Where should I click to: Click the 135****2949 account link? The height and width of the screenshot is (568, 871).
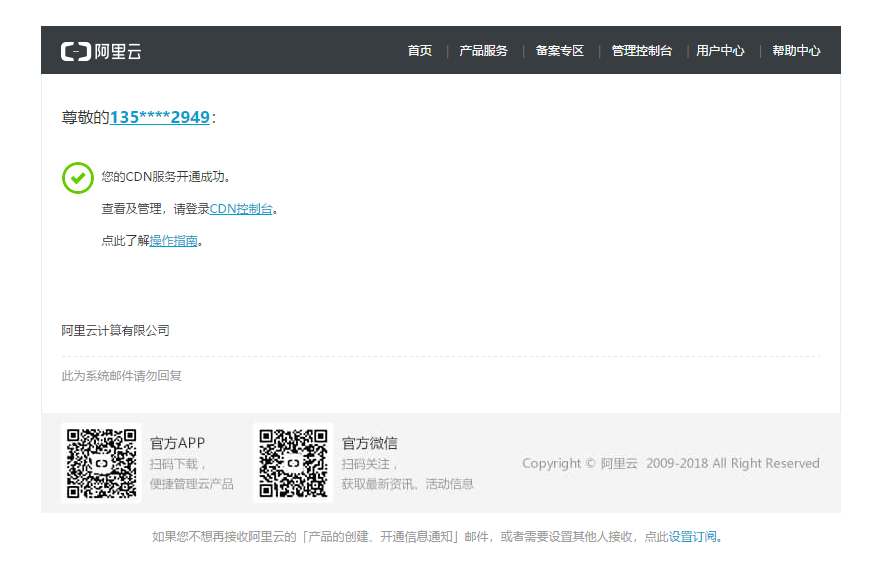(x=160, y=118)
